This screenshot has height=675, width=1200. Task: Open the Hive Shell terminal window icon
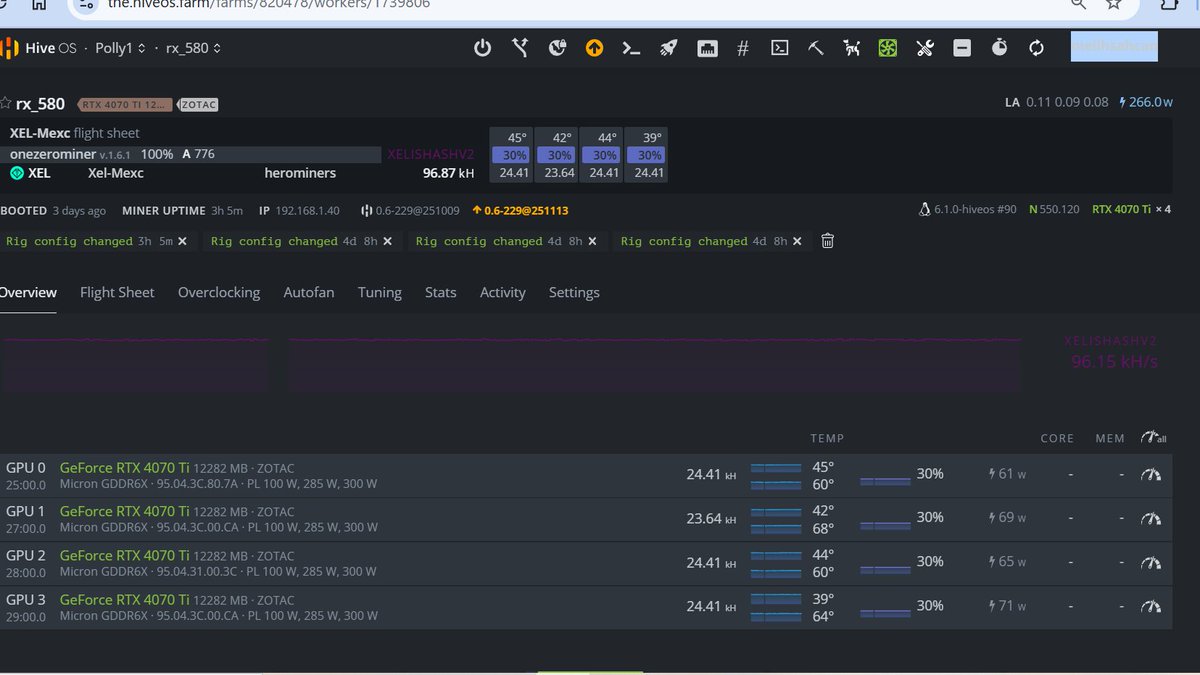779,47
